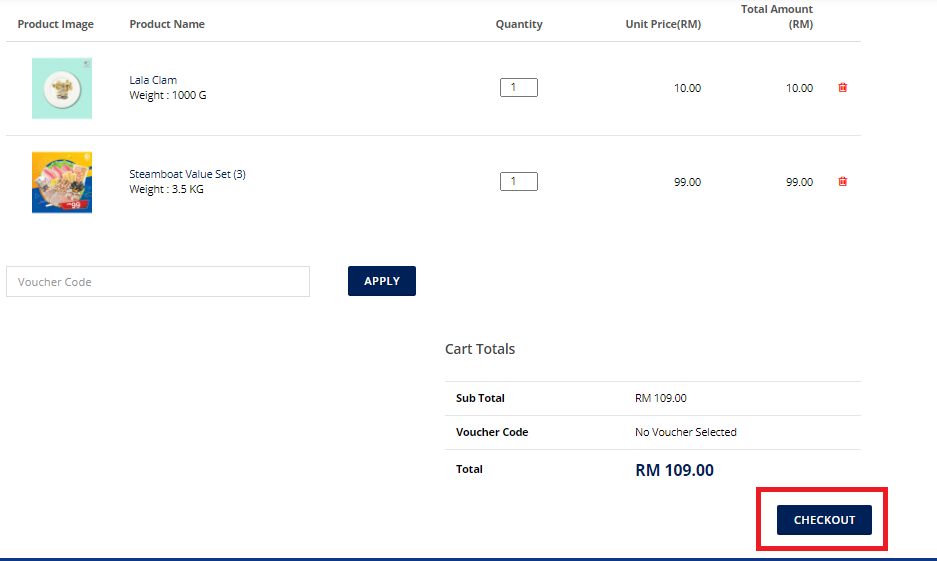Image resolution: width=937 pixels, height=561 pixels.
Task: Remove Steamboat Value Set using trash icon
Action: [842, 182]
